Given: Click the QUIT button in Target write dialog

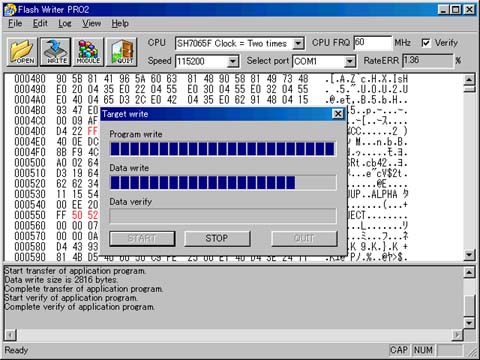Looking at the screenshot, I should tap(304, 239).
